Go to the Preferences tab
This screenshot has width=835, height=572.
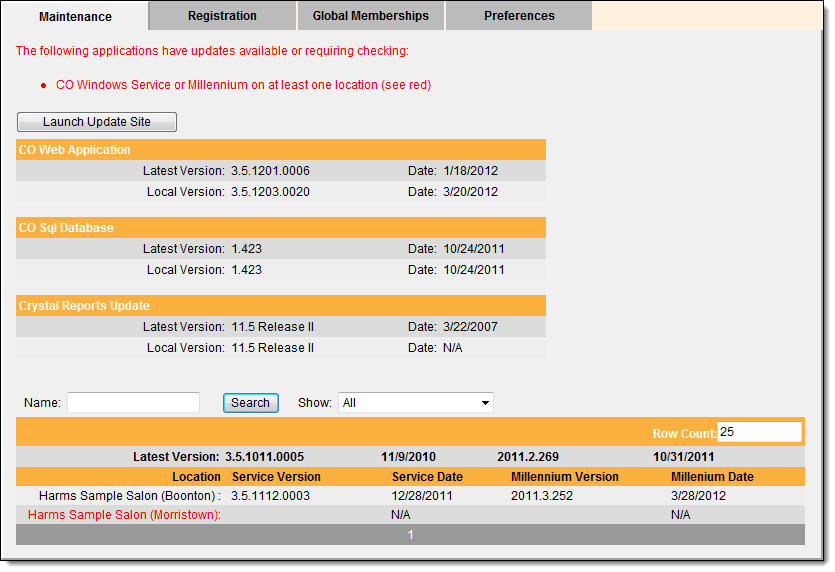(x=519, y=16)
